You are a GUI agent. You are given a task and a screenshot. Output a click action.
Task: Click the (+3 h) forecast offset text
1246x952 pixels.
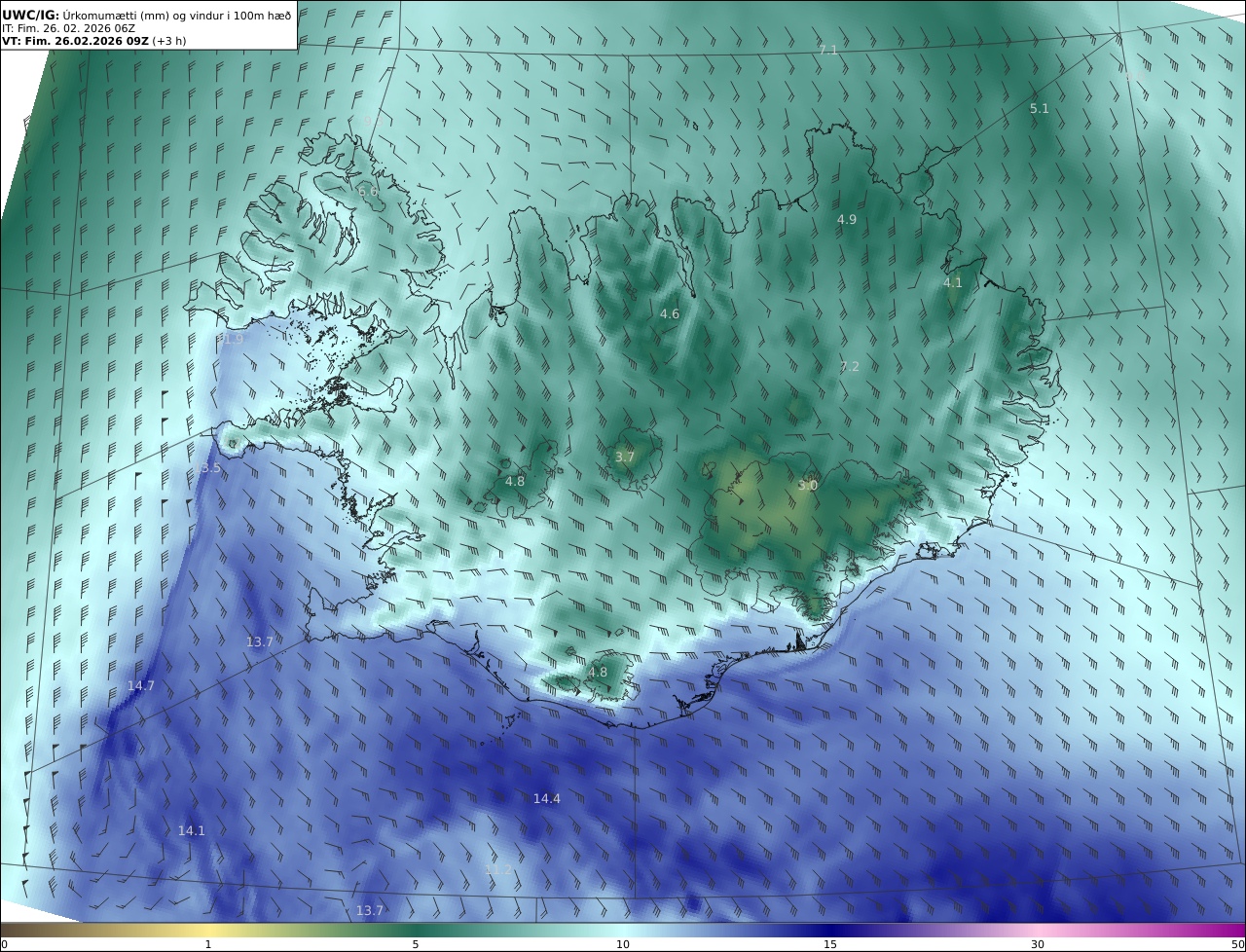[x=169, y=41]
